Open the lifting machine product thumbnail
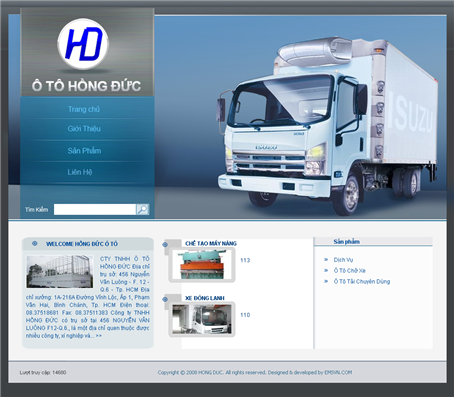 (202, 265)
